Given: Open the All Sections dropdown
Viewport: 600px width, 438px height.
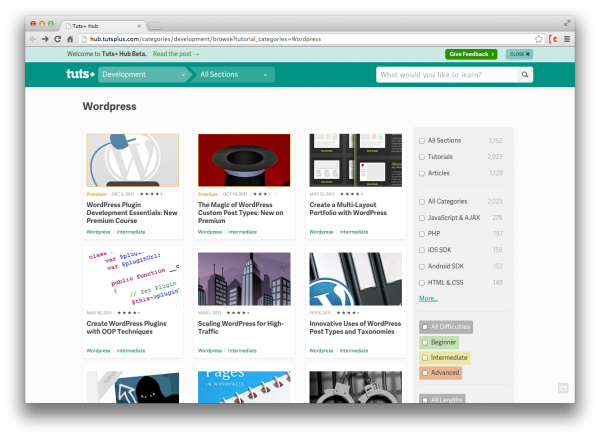Looking at the screenshot, I should pyautogui.click(x=234, y=75).
